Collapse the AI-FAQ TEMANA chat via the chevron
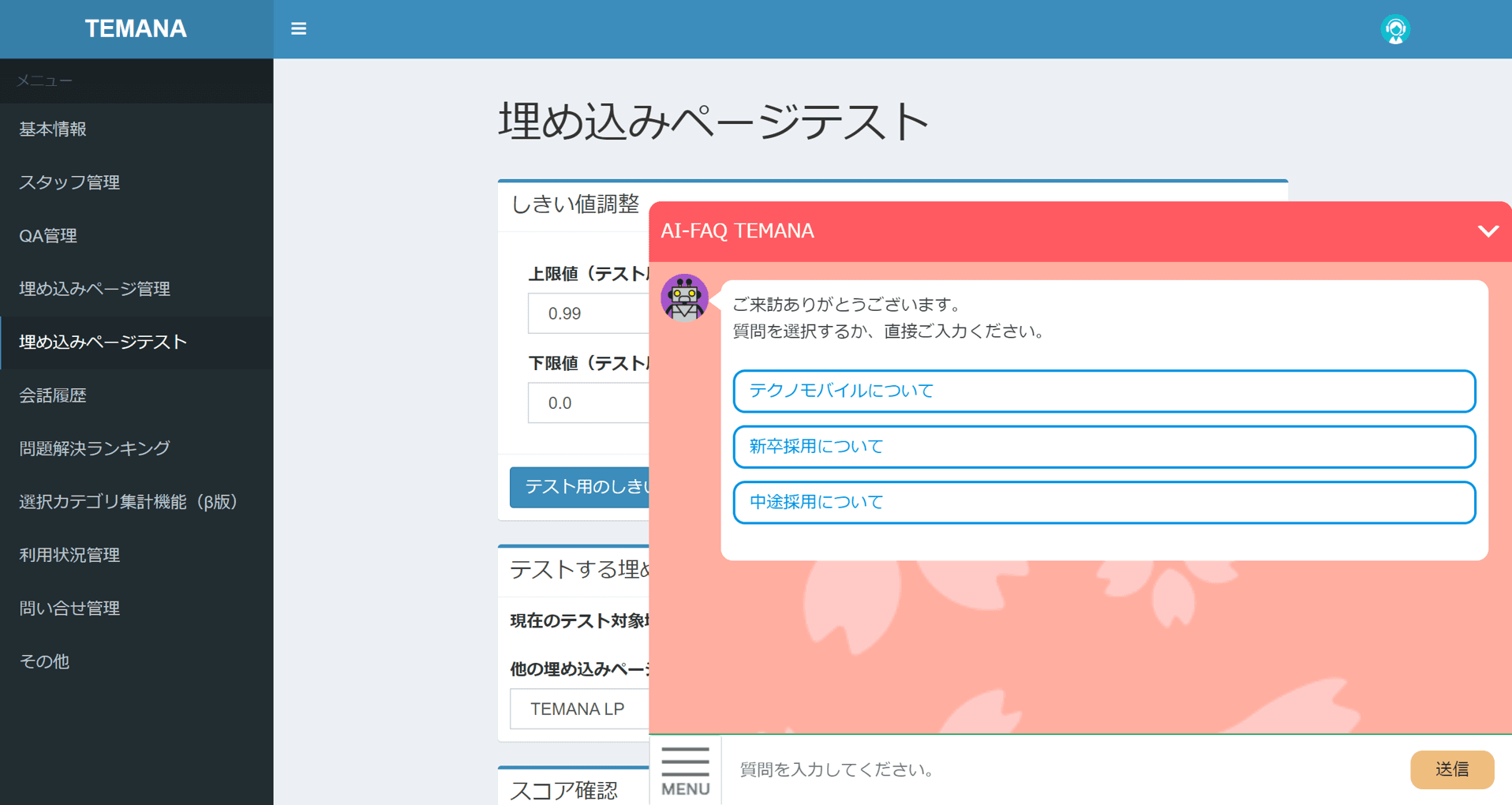This screenshot has height=805, width=1512. [1487, 231]
